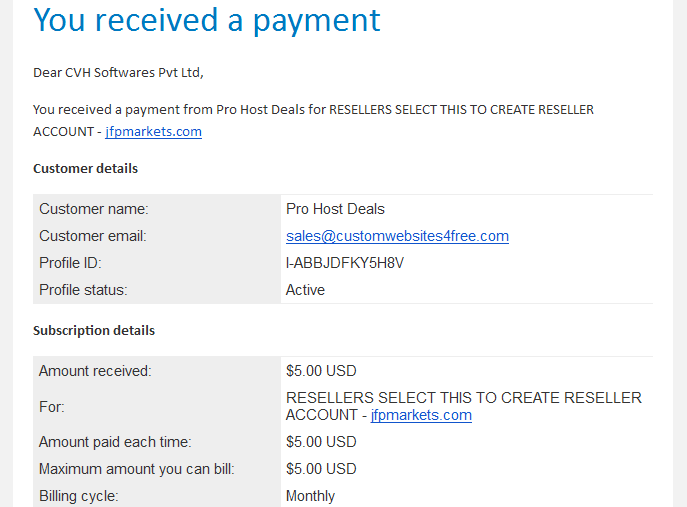Click the "You received a payment" heading
The width and height of the screenshot is (687, 507).
pyautogui.click(x=207, y=20)
